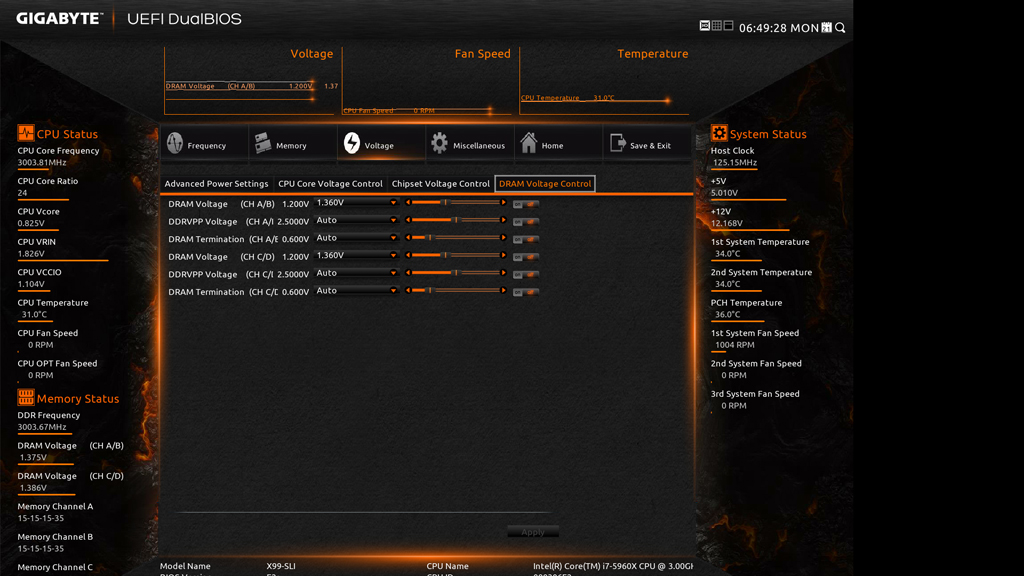Image resolution: width=1024 pixels, height=576 pixels.
Task: Click the DRAM Voltage CH C/D slider track
Action: 456,255
